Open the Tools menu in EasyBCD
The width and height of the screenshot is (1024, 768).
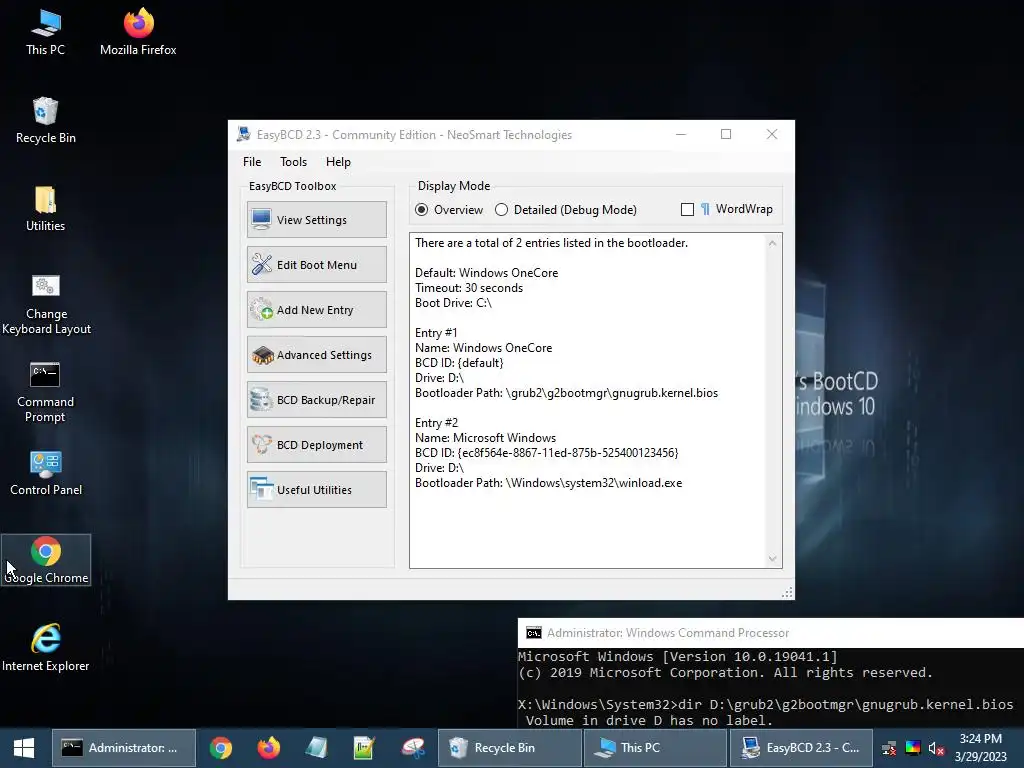(x=293, y=162)
